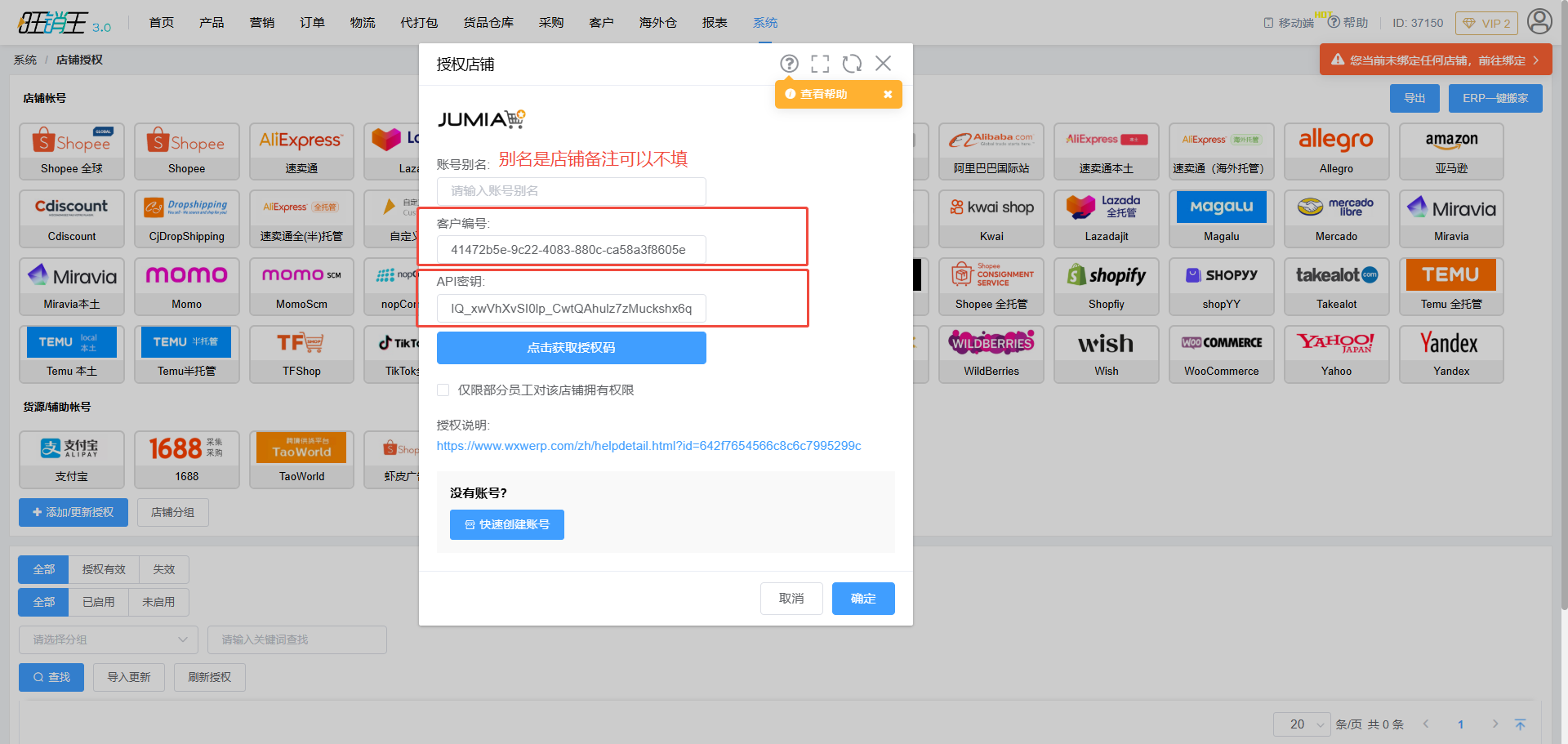This screenshot has height=744, width=1568.
Task: Open the 报表 menu
Action: (715, 23)
